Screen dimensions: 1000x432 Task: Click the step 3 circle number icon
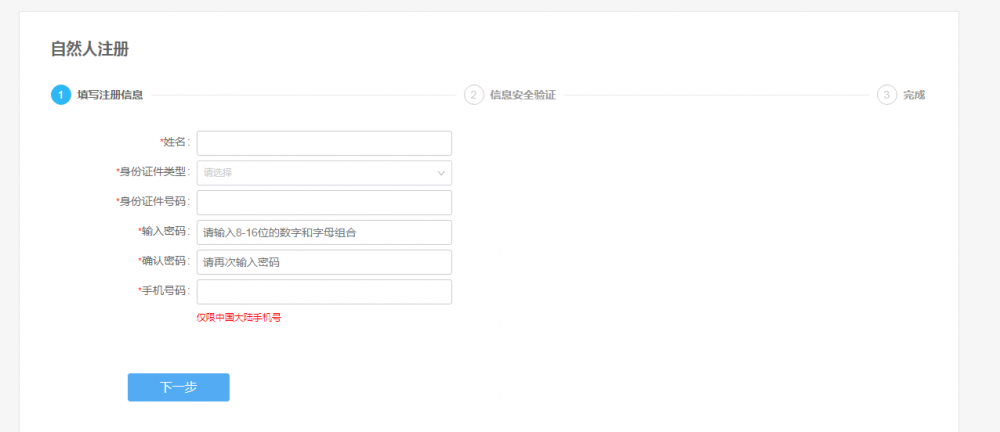pyautogui.click(x=886, y=95)
